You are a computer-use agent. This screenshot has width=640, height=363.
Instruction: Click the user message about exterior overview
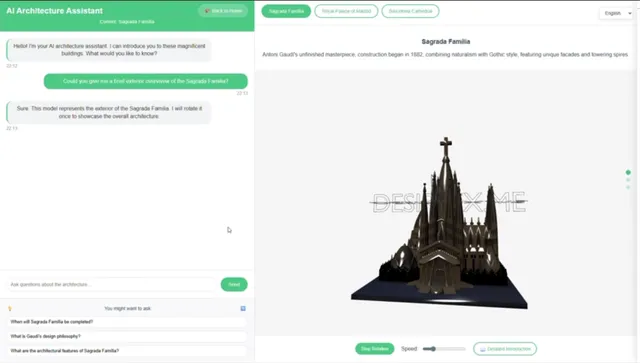coord(146,81)
